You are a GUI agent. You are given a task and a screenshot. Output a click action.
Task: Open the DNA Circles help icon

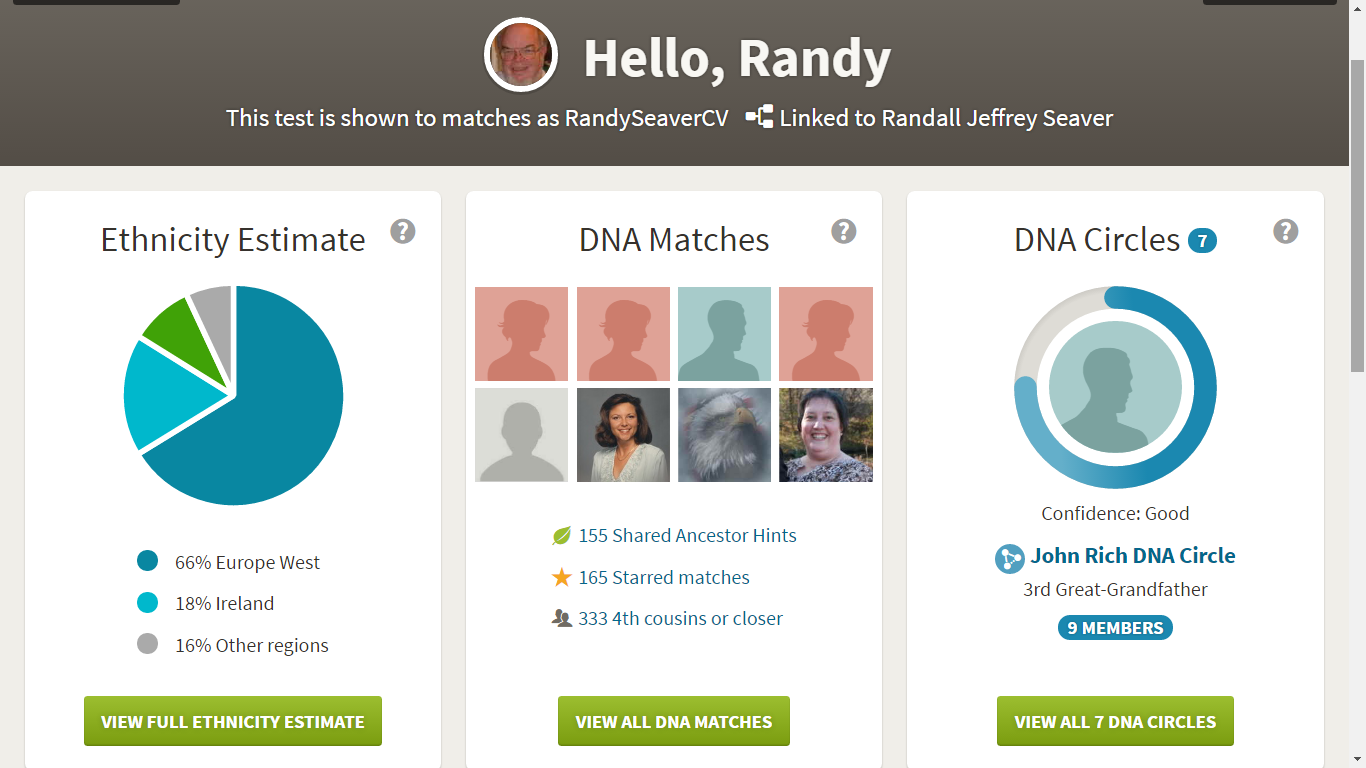pos(1286,231)
